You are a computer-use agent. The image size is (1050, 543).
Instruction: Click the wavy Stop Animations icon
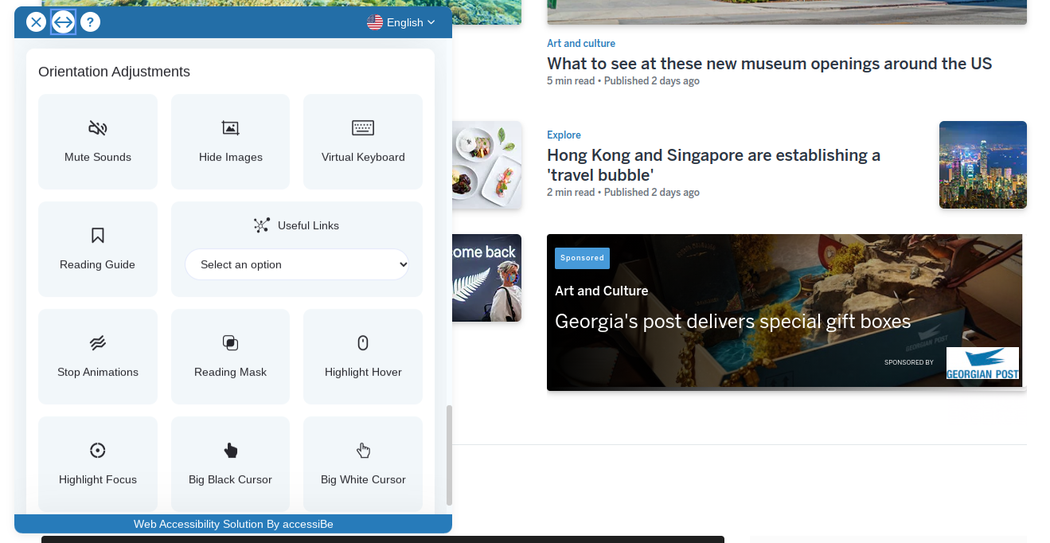pyautogui.click(x=98, y=343)
